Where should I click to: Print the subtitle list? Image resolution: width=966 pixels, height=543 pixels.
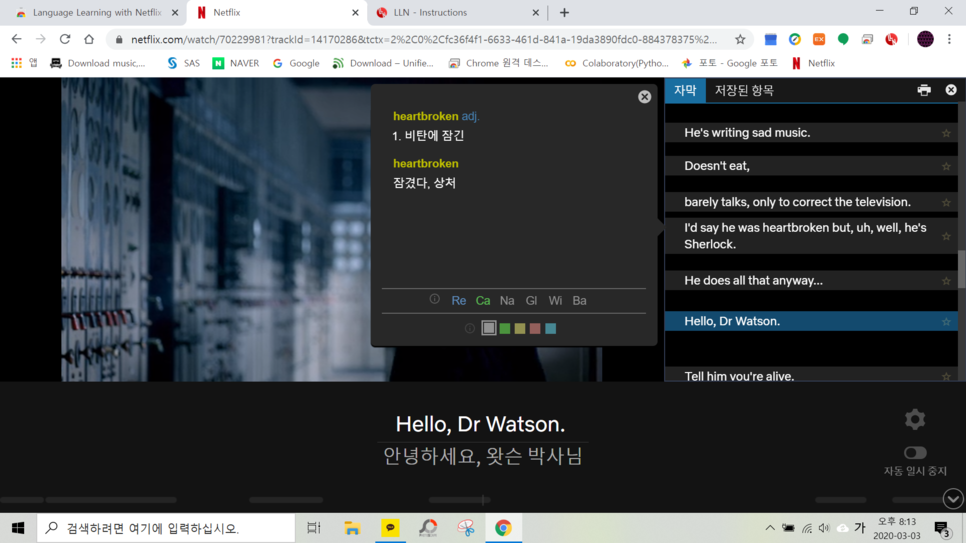pos(924,90)
